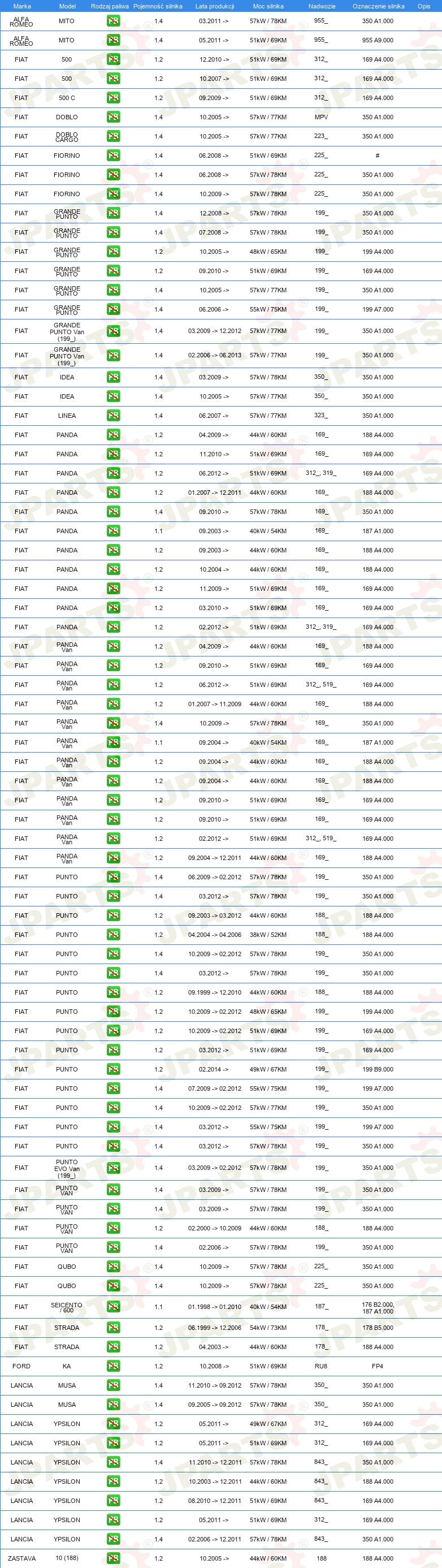
Task: Click the production years 09.2003 -> 03.2012
Action: [x=214, y=915]
